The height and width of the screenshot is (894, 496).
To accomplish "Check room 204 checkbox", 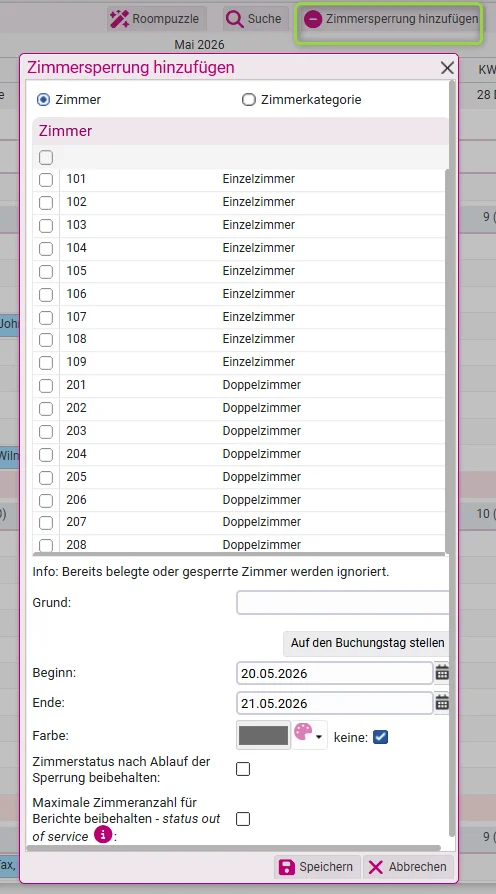I will 46,455.
